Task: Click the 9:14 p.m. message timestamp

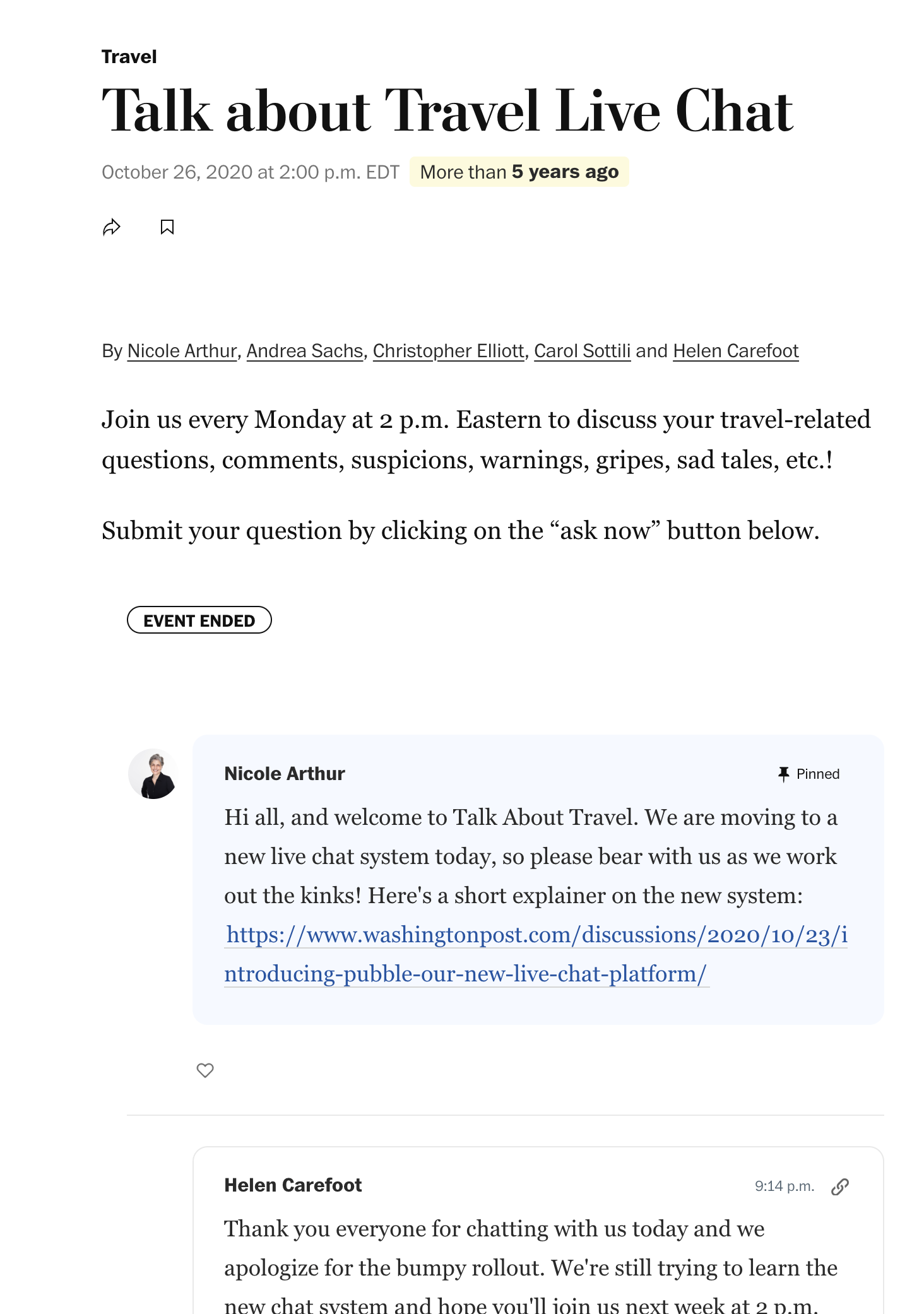Action: [x=785, y=1187]
